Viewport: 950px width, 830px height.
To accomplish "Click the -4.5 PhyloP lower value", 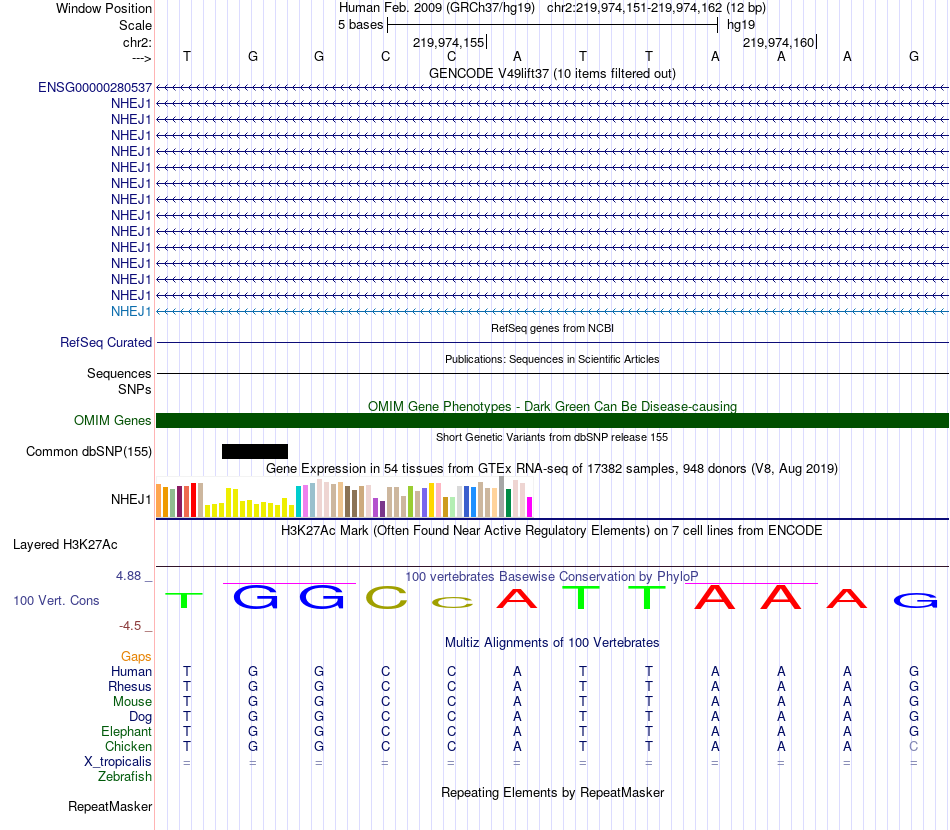I will pos(130,626).
